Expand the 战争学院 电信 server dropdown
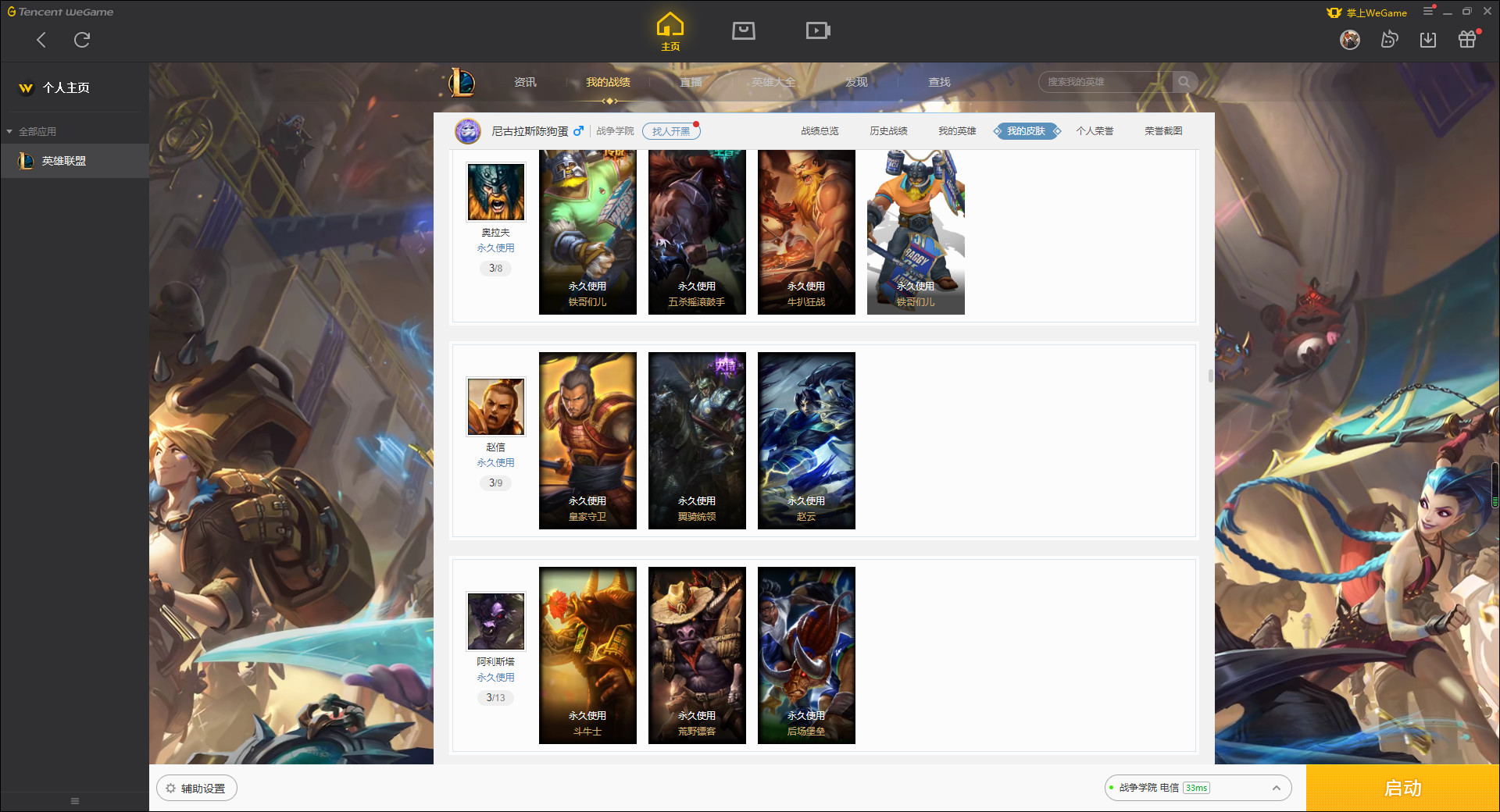 coord(1198,788)
